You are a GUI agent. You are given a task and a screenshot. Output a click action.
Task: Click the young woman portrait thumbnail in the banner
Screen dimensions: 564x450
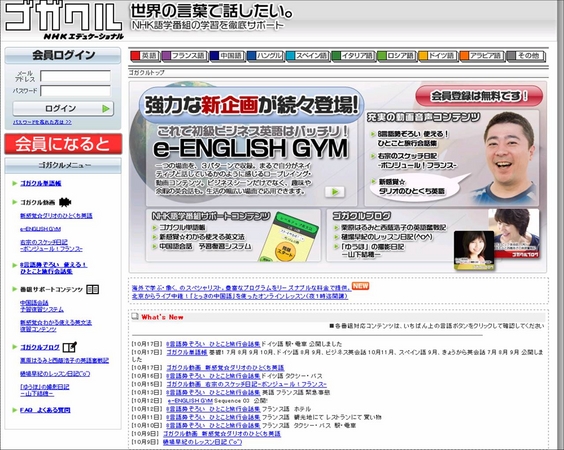click(x=474, y=251)
